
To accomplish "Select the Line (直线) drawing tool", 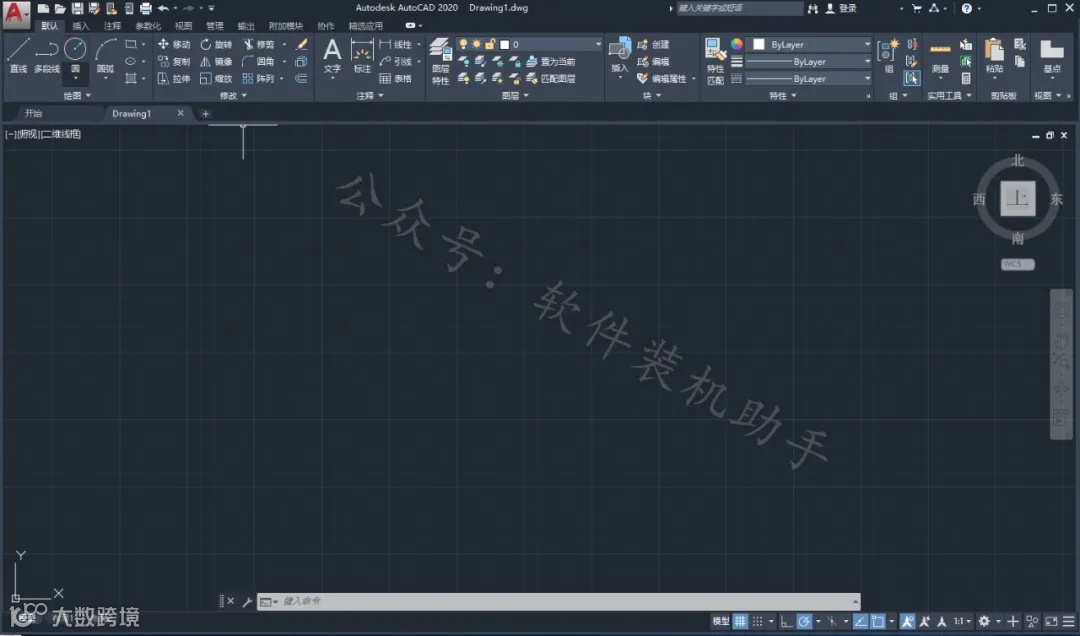I will point(18,56).
